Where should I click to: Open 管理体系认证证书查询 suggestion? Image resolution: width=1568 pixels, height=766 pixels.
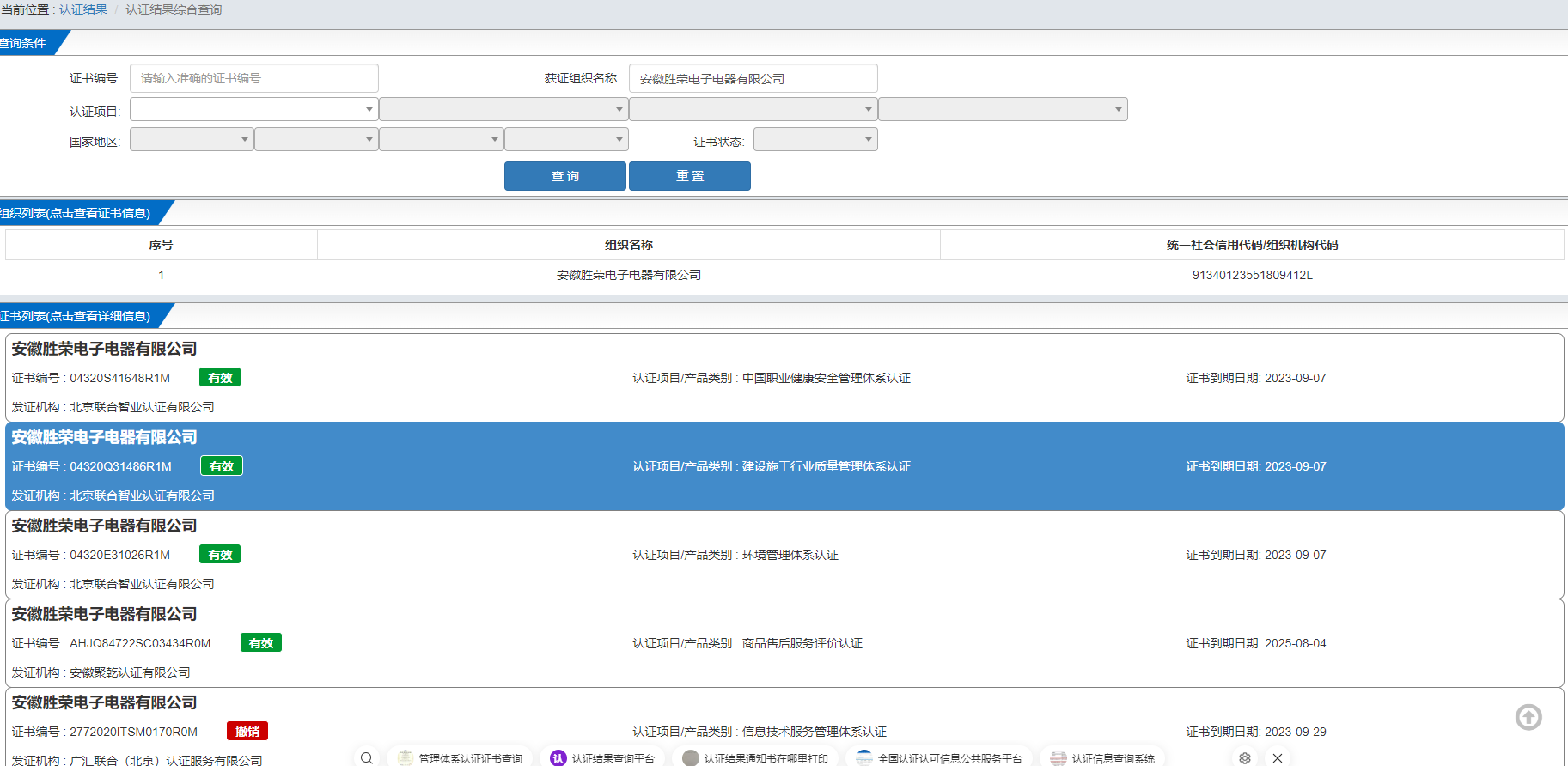click(460, 758)
